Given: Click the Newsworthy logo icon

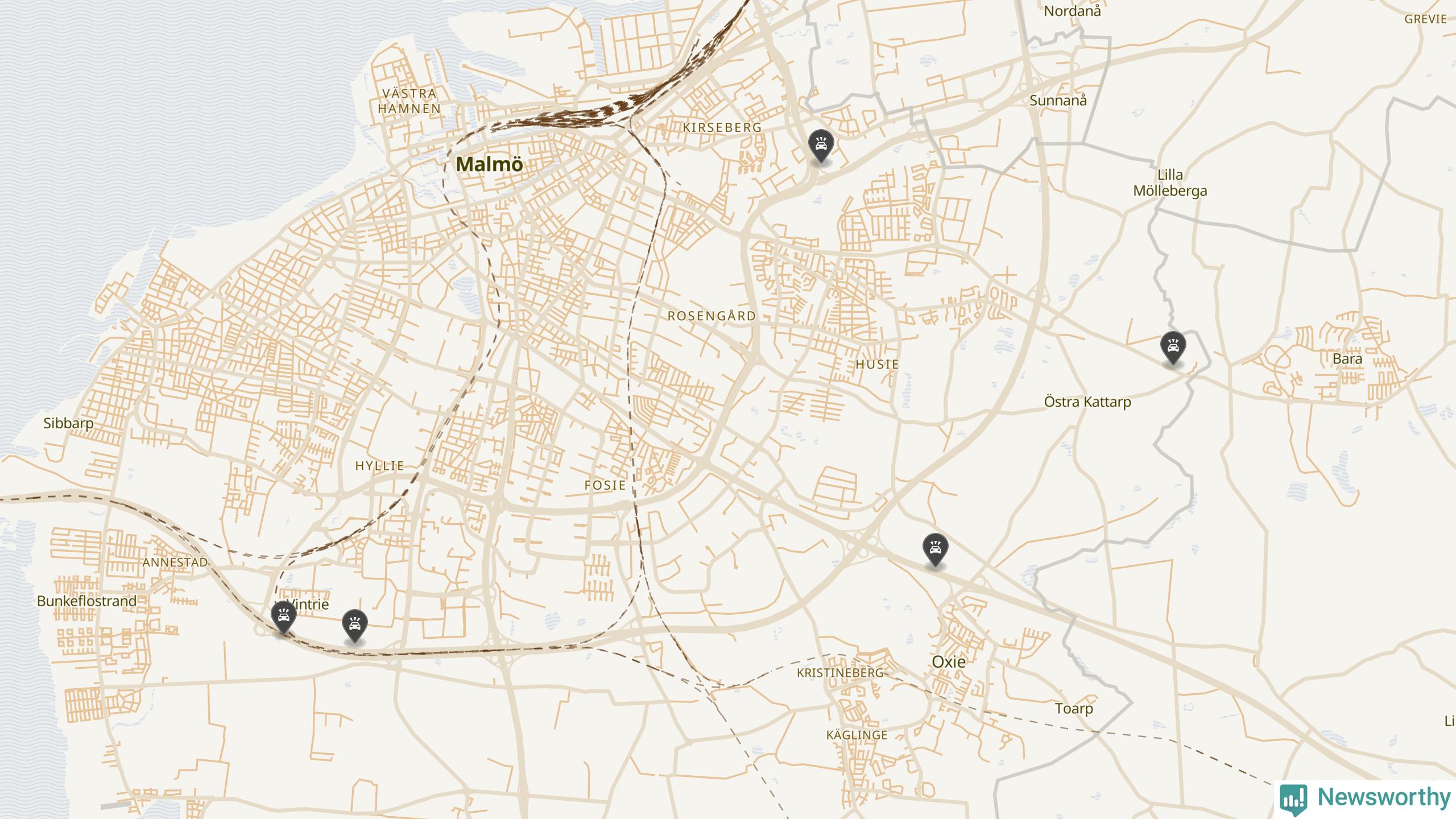Looking at the screenshot, I should (1294, 799).
